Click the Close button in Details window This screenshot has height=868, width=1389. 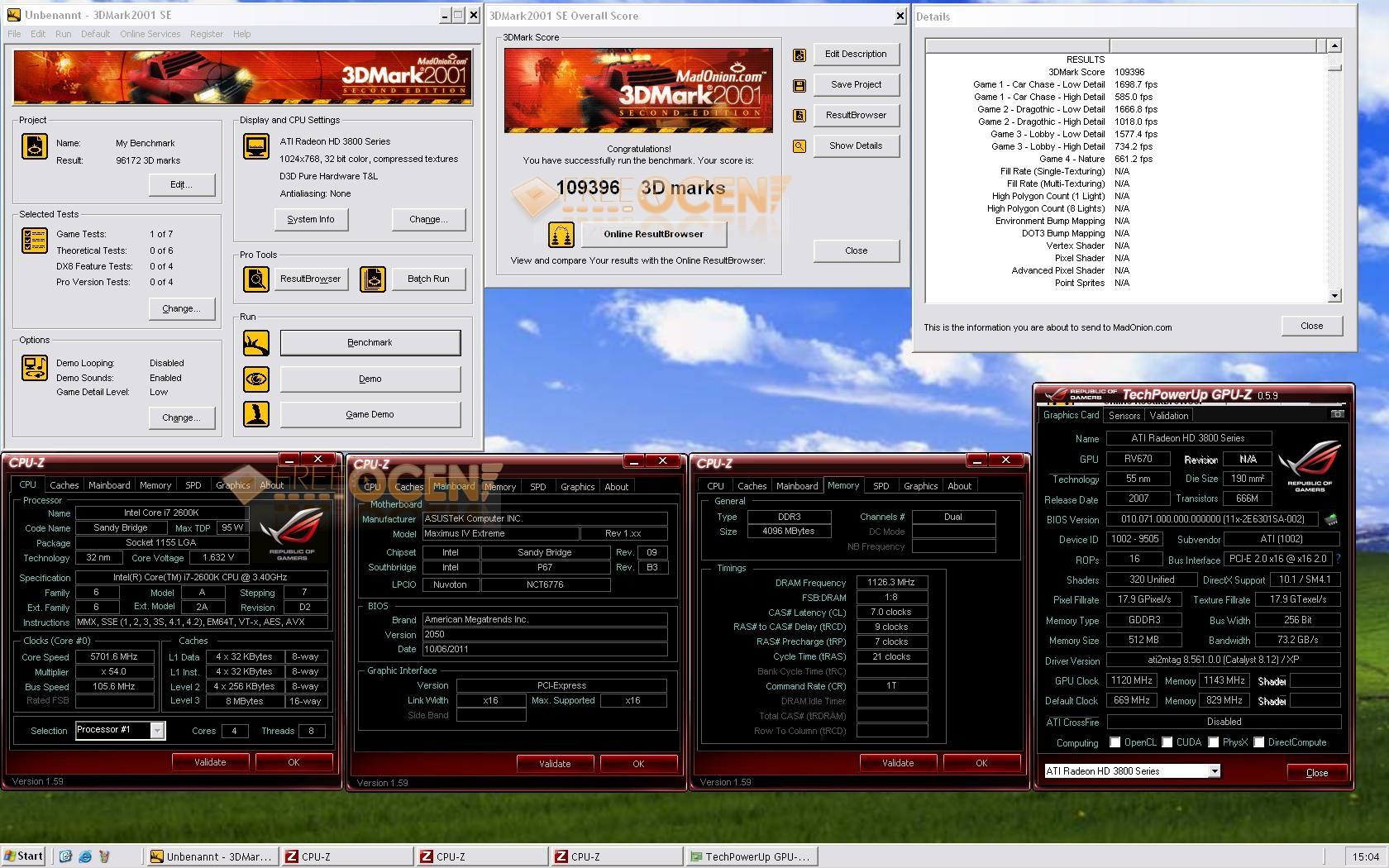[1311, 326]
